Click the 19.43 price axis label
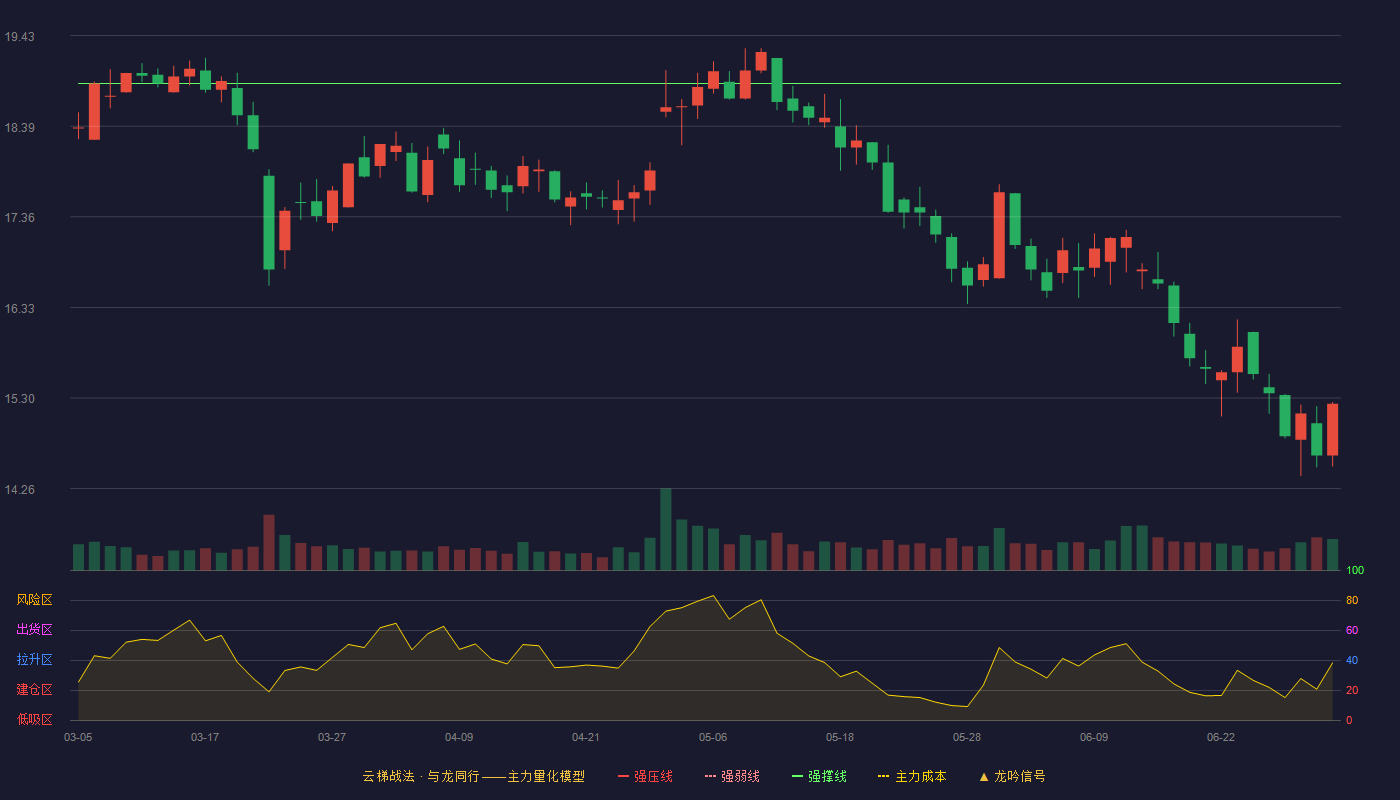Image resolution: width=1400 pixels, height=800 pixels. (x=19, y=37)
